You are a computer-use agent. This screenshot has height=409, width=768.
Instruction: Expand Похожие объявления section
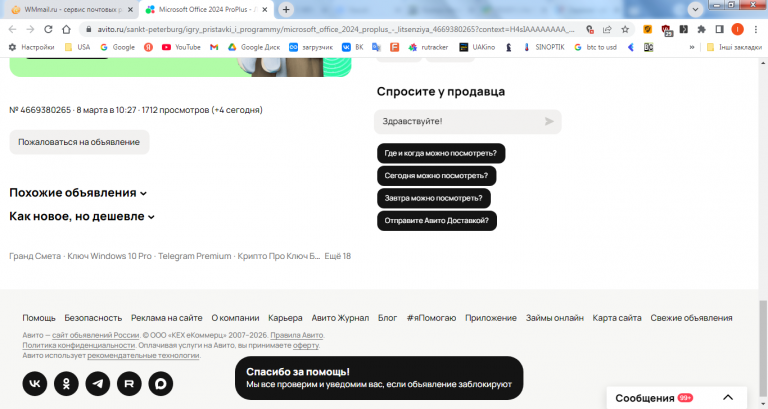[78, 192]
